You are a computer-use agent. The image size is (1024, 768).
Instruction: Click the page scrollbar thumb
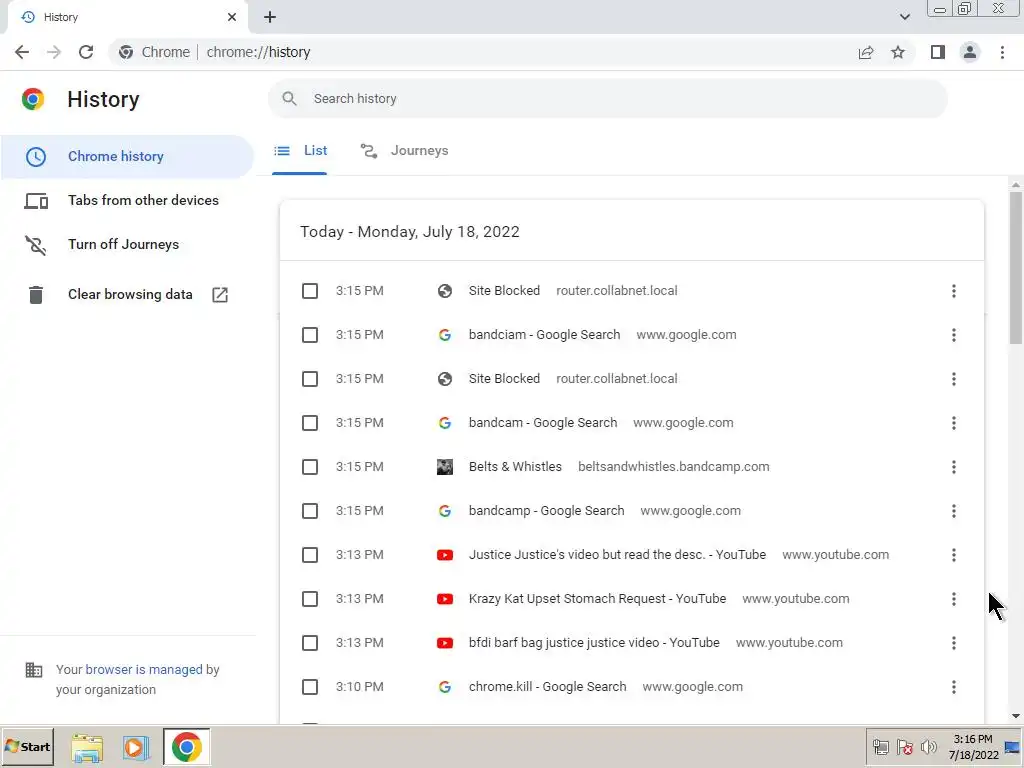tap(1016, 268)
